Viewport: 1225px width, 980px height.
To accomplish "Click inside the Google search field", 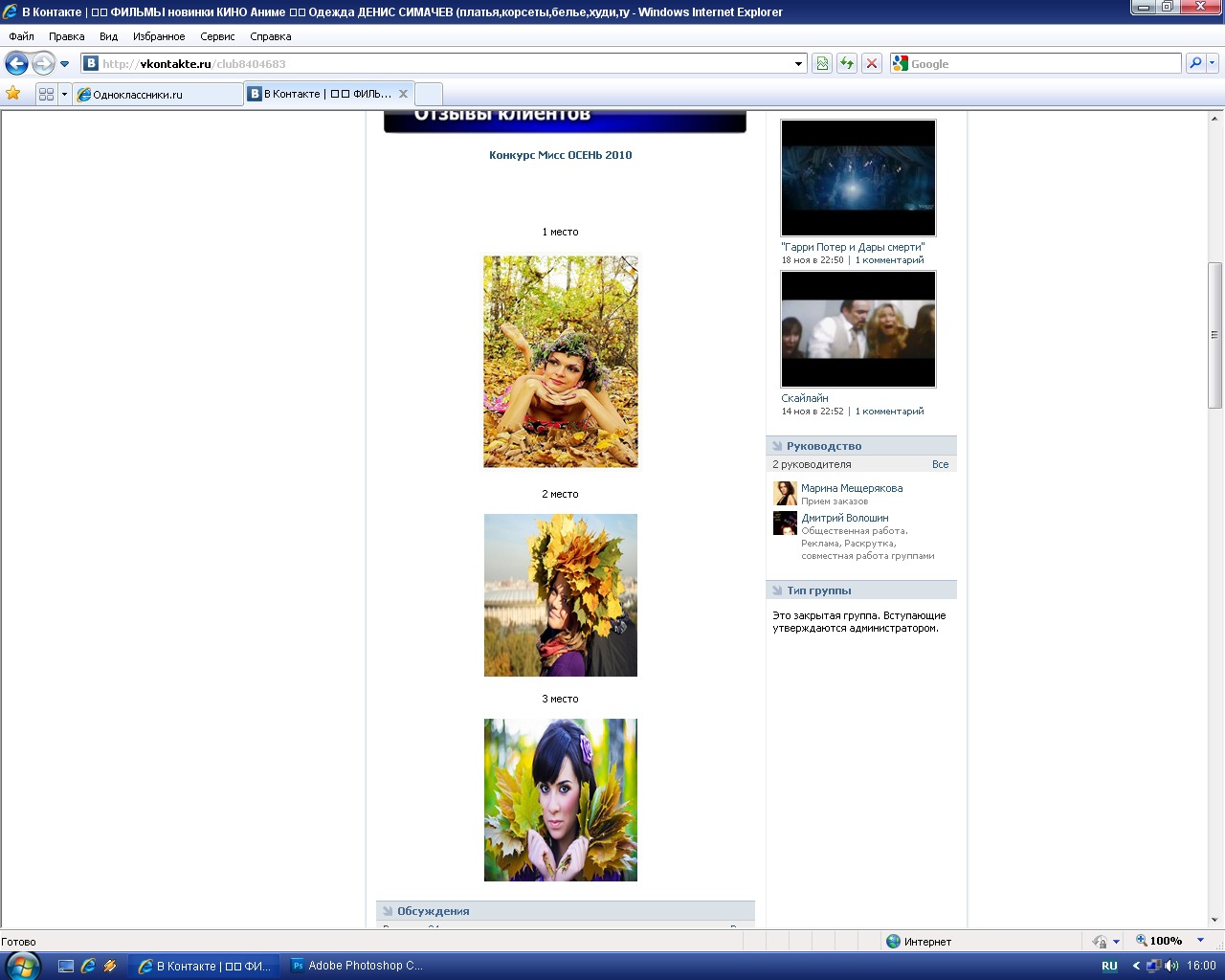I will [x=1043, y=64].
